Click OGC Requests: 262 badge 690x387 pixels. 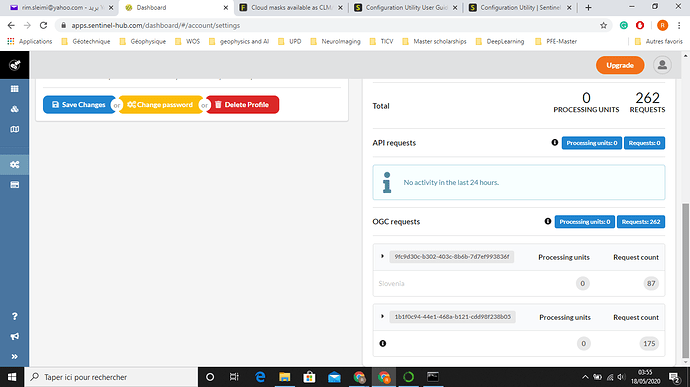641,222
